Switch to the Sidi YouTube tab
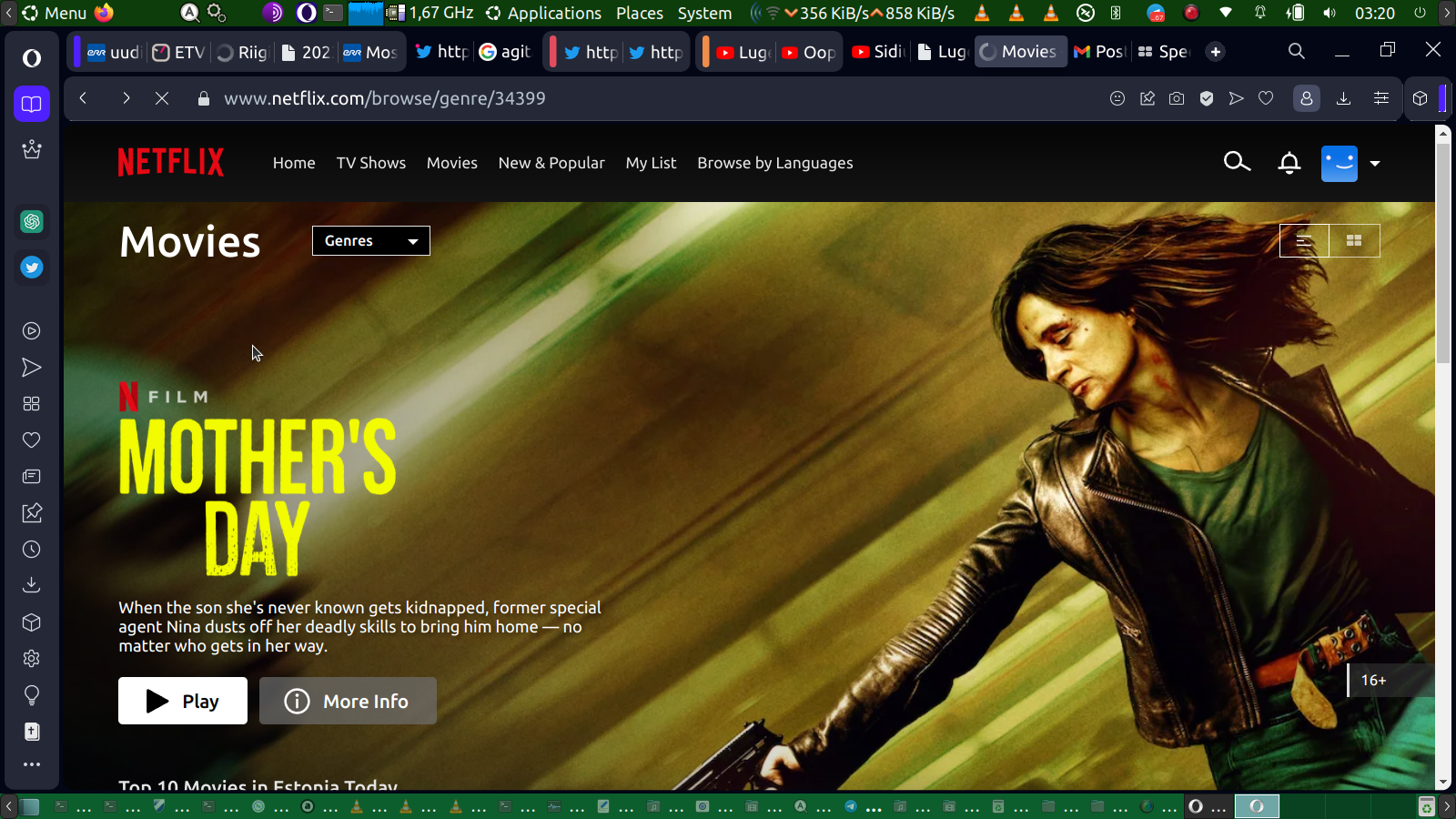This screenshot has height=819, width=1456. 879,52
